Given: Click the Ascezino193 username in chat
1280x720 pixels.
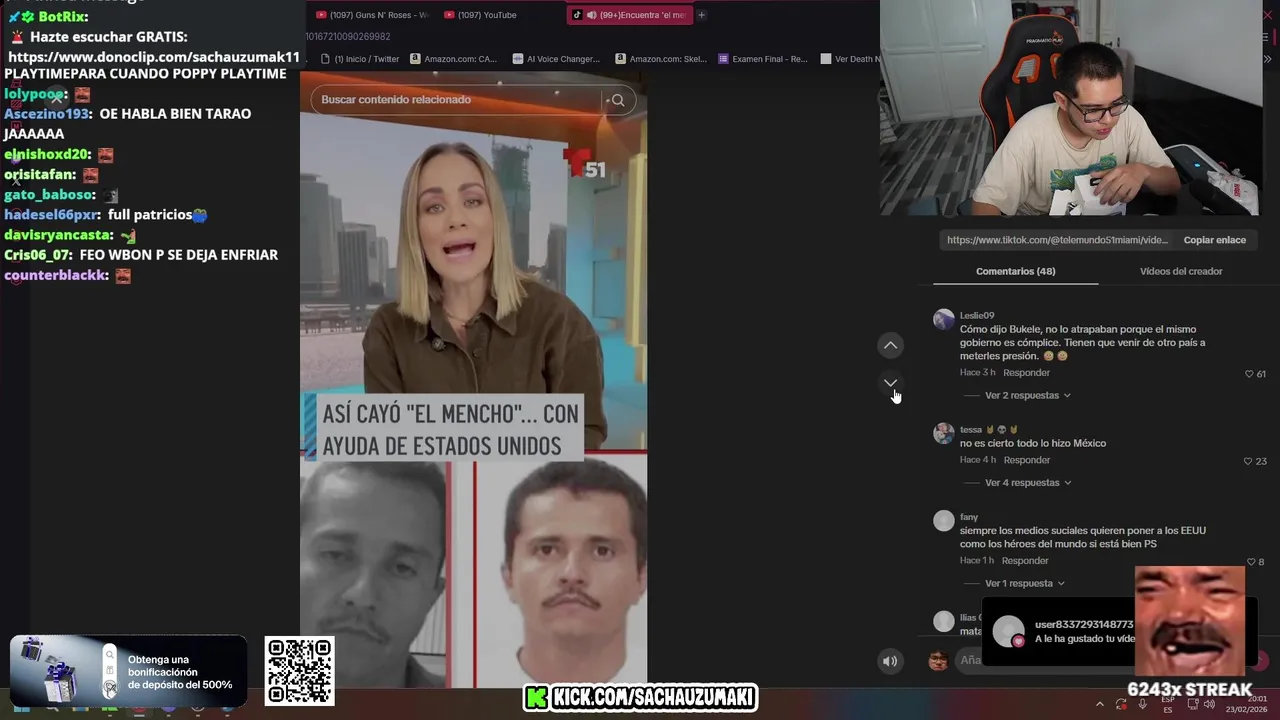Looking at the screenshot, I should pos(47,114).
